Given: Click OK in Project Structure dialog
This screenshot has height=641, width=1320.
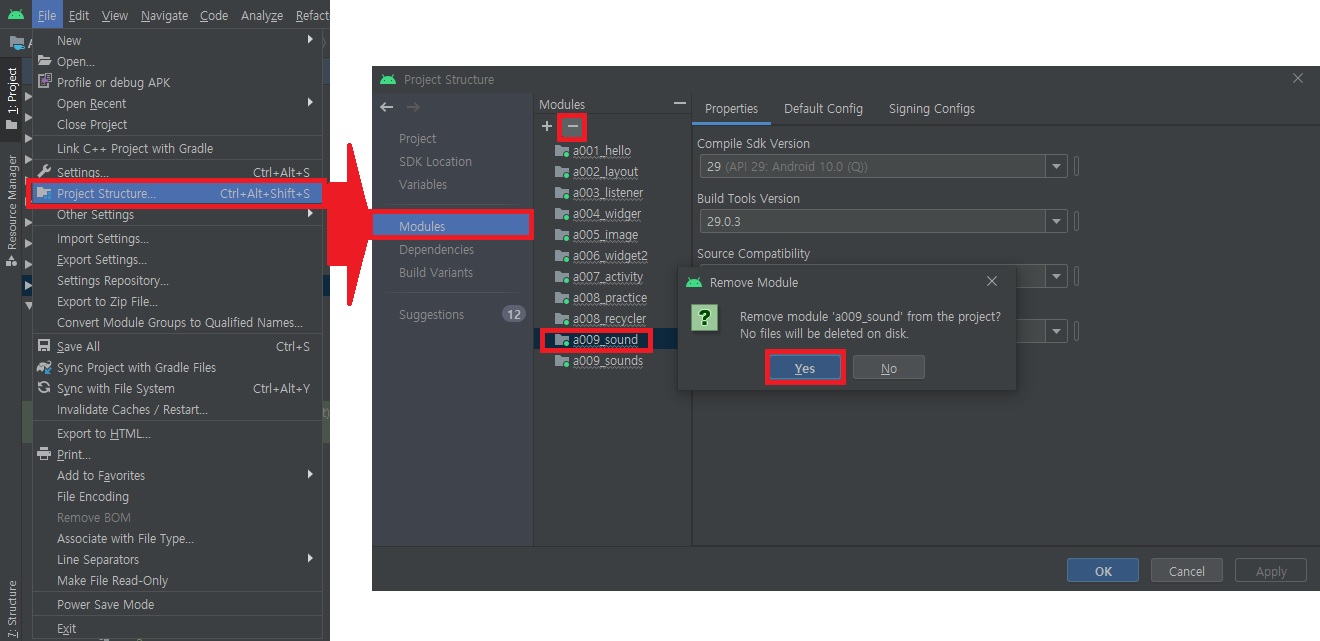Looking at the screenshot, I should pos(1103,571).
